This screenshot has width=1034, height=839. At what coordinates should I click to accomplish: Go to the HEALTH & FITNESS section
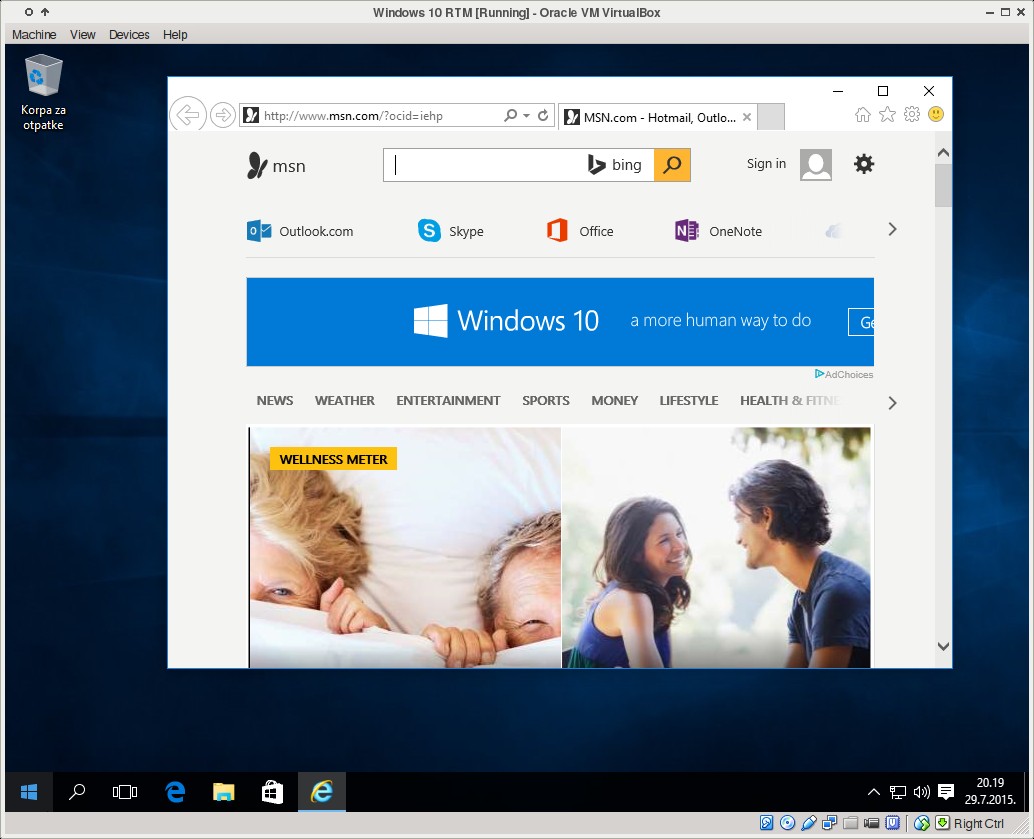790,400
